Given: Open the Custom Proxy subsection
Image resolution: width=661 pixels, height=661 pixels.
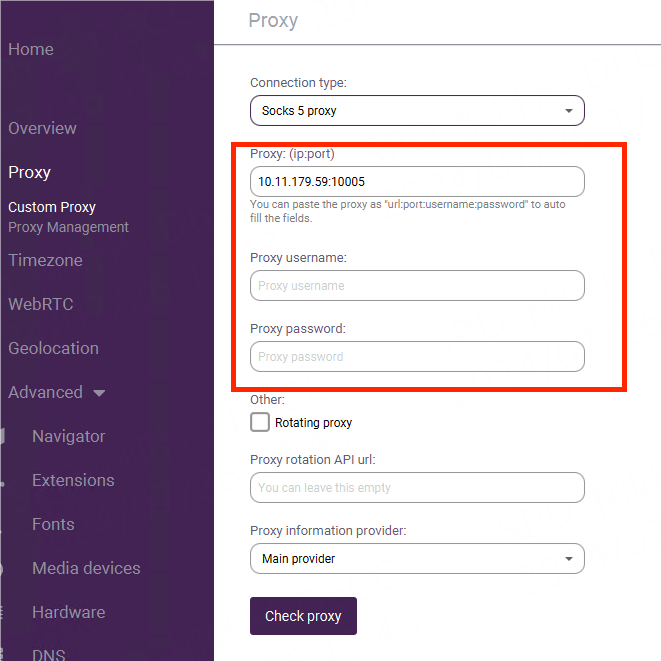Looking at the screenshot, I should [x=52, y=208].
